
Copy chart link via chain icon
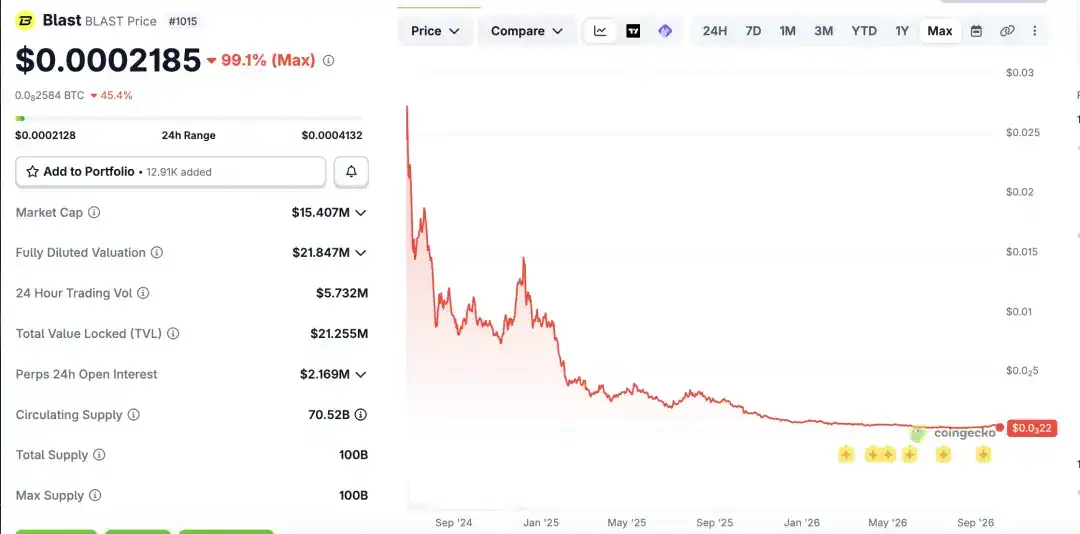(1007, 31)
